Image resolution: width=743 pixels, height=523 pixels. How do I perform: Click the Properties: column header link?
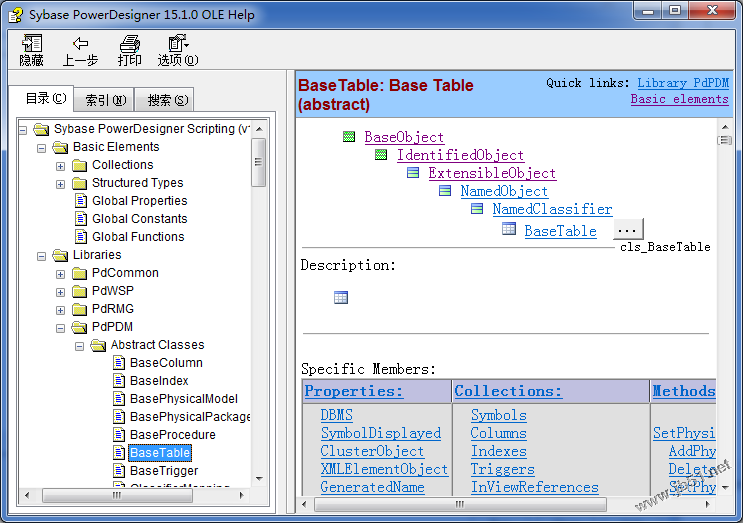[353, 391]
